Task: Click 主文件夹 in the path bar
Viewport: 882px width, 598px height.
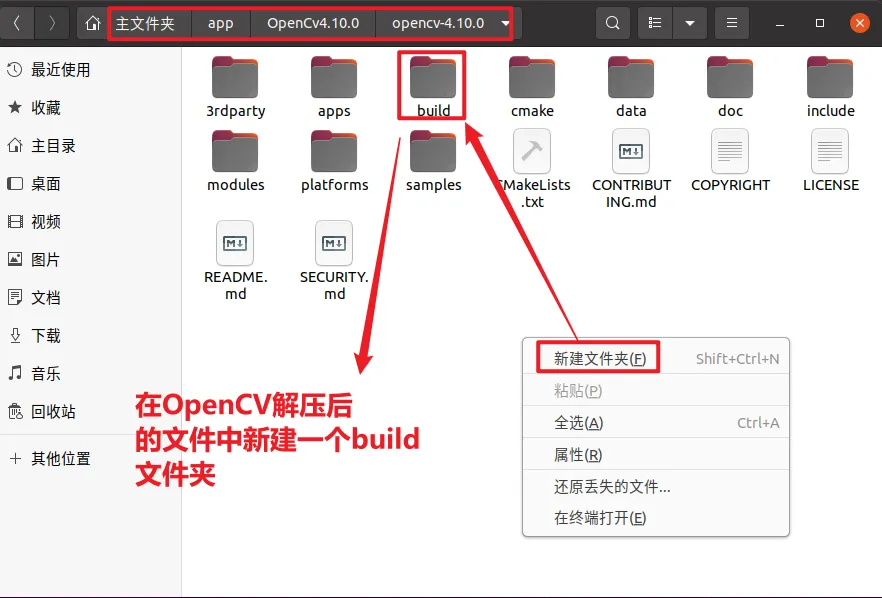Action: coord(145,23)
